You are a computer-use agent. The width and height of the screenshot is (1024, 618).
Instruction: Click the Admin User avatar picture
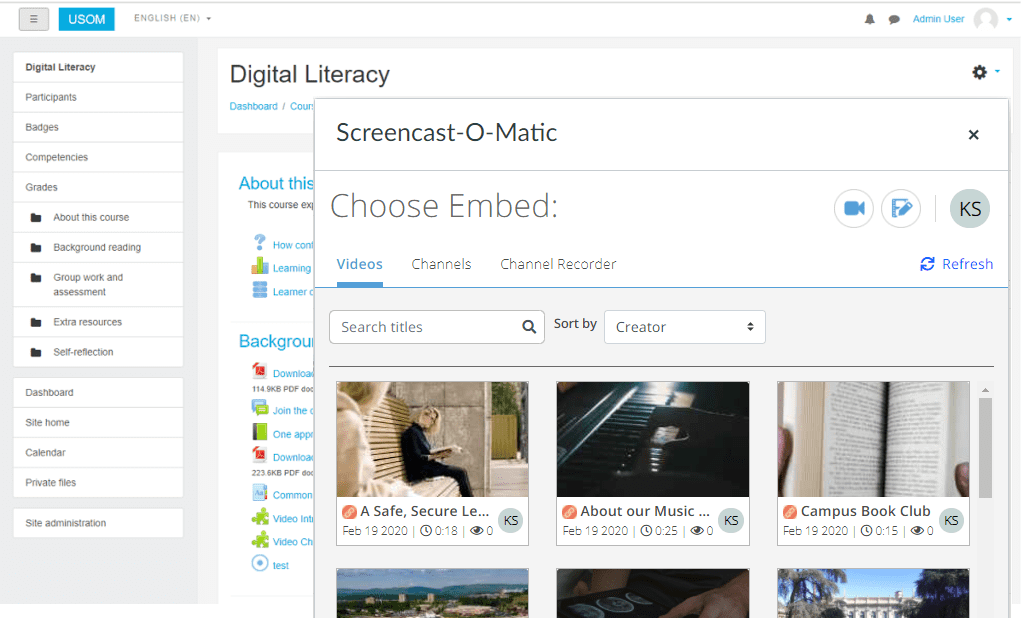coord(985,19)
